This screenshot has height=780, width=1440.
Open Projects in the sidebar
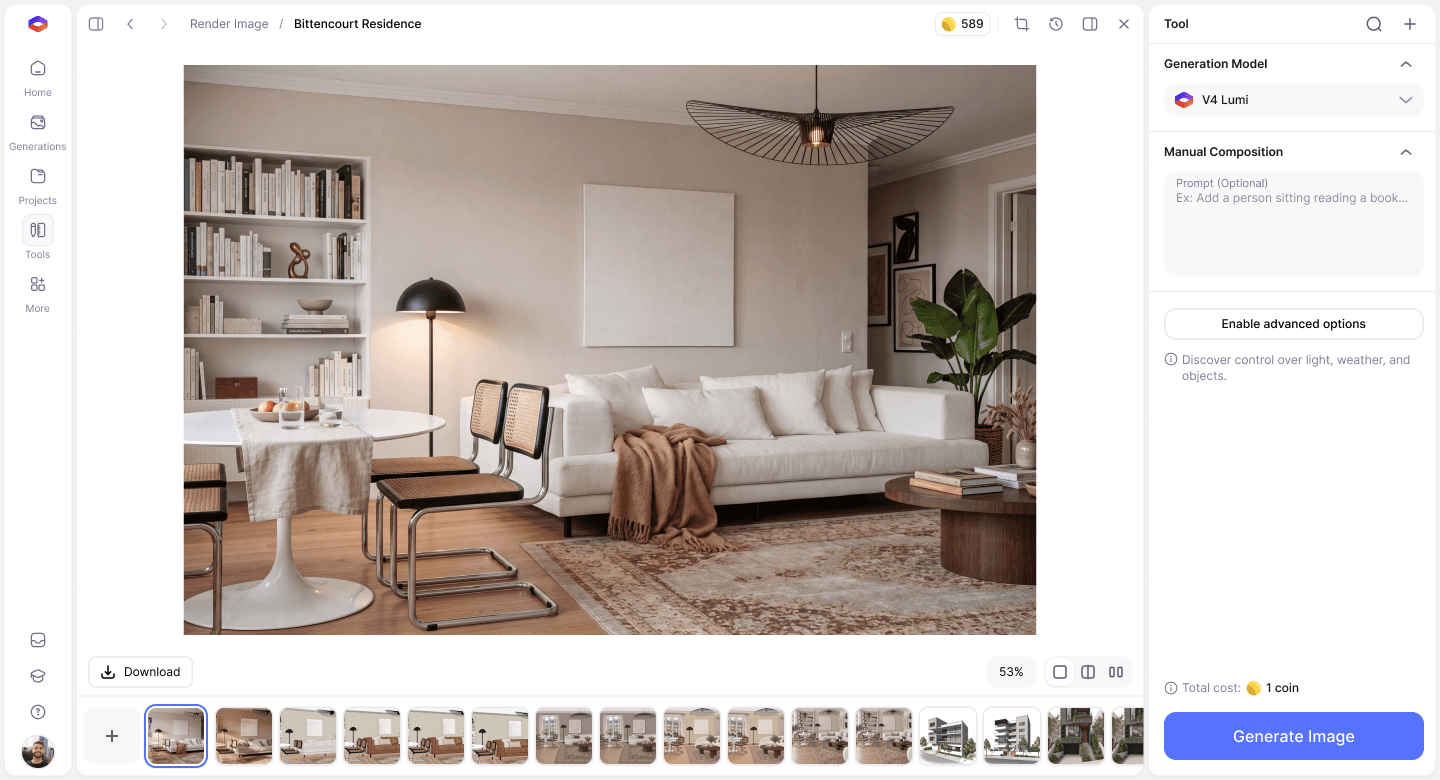point(37,186)
